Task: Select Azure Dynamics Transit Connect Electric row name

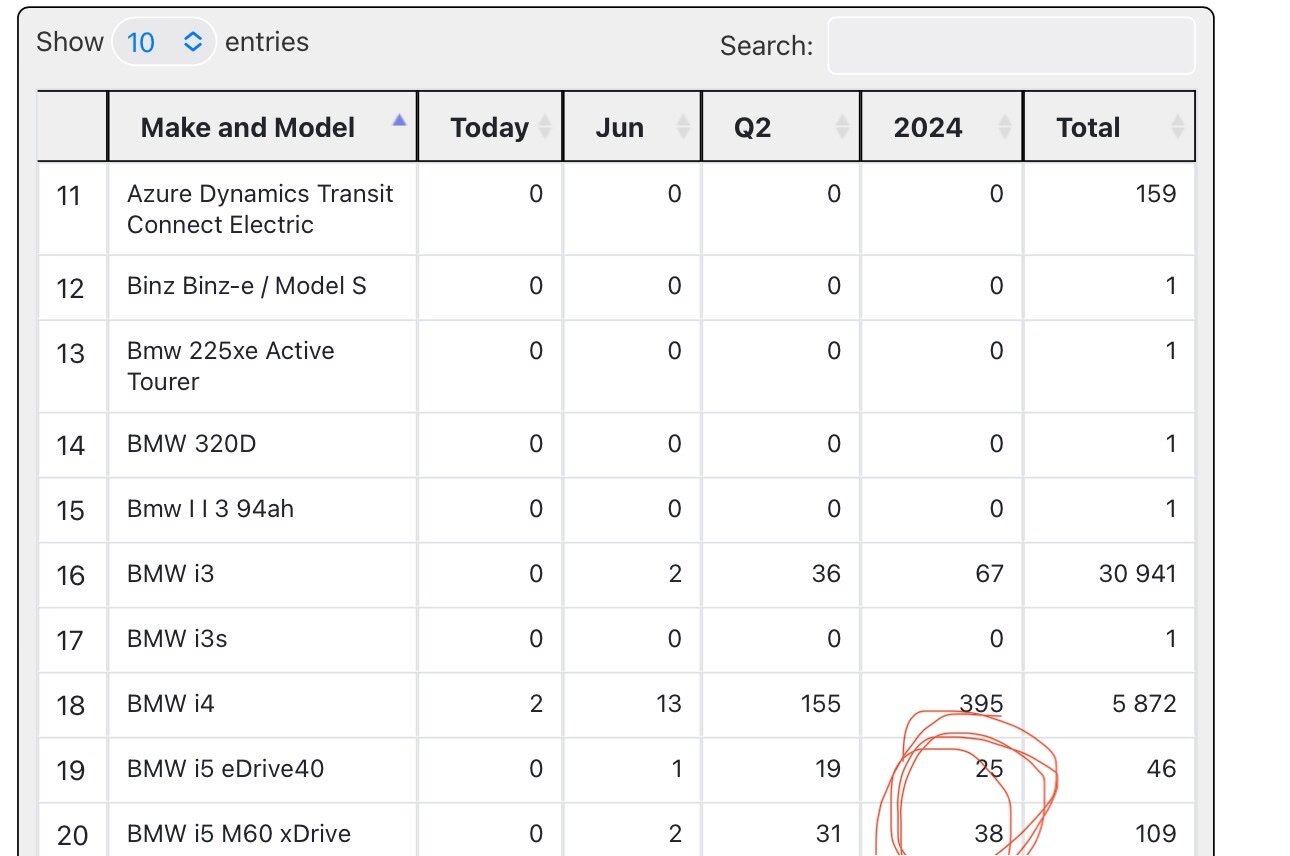Action: pos(260,209)
